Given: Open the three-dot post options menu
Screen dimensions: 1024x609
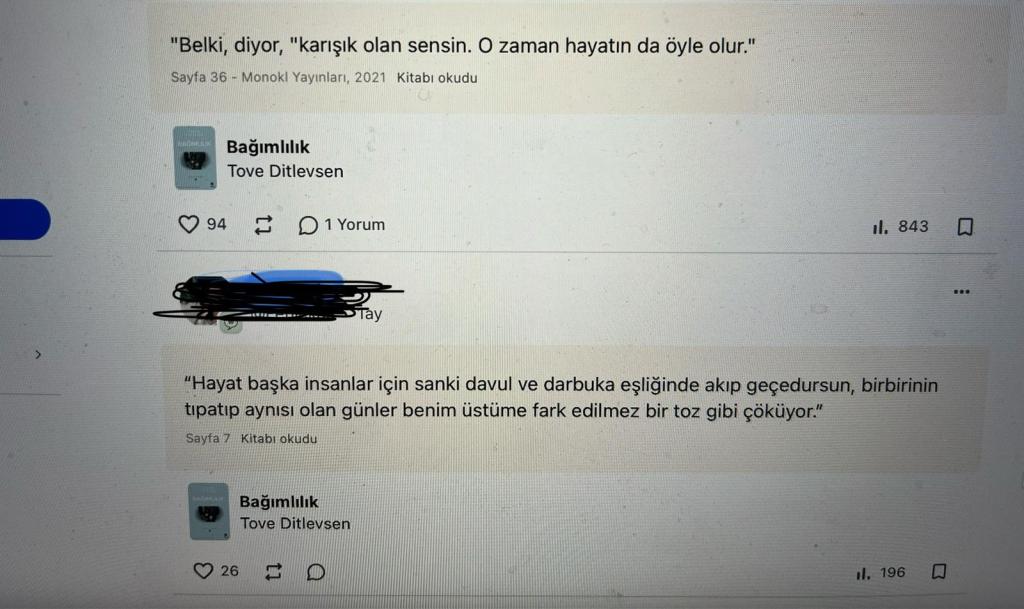Looking at the screenshot, I should 961,292.
